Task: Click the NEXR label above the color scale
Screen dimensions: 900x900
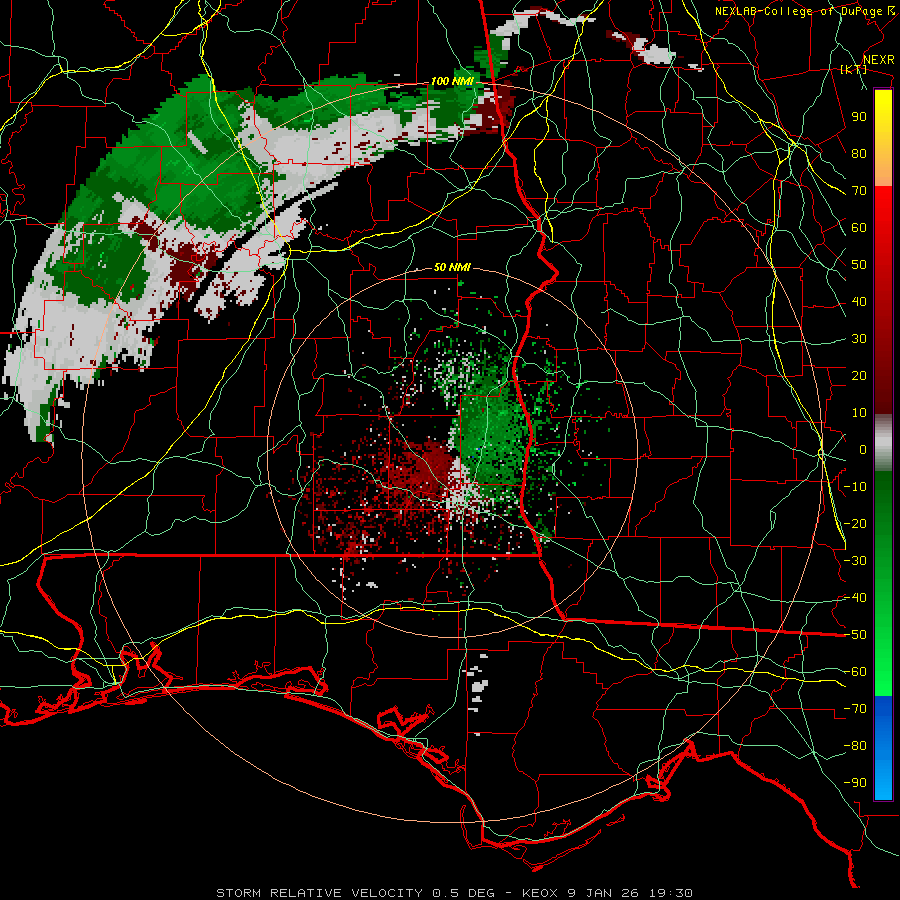Action: (x=879, y=60)
